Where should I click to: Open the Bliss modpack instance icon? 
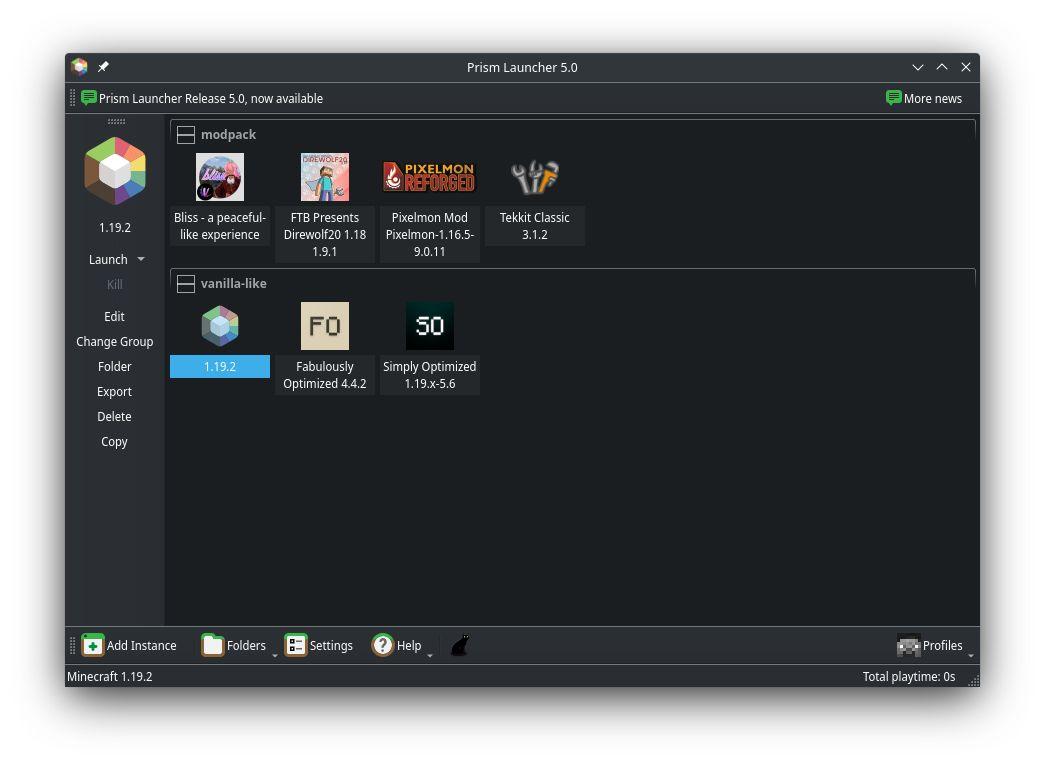[220, 177]
